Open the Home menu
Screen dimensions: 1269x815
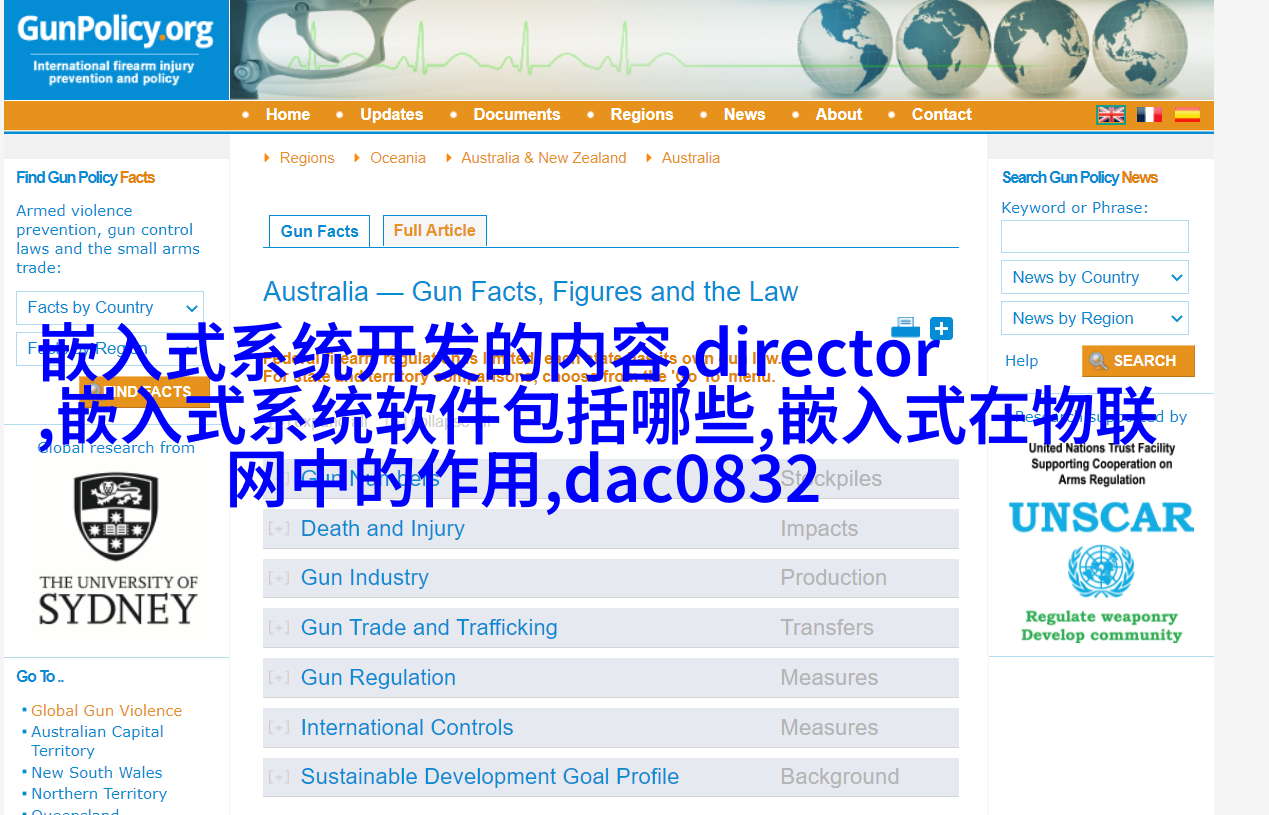click(288, 115)
